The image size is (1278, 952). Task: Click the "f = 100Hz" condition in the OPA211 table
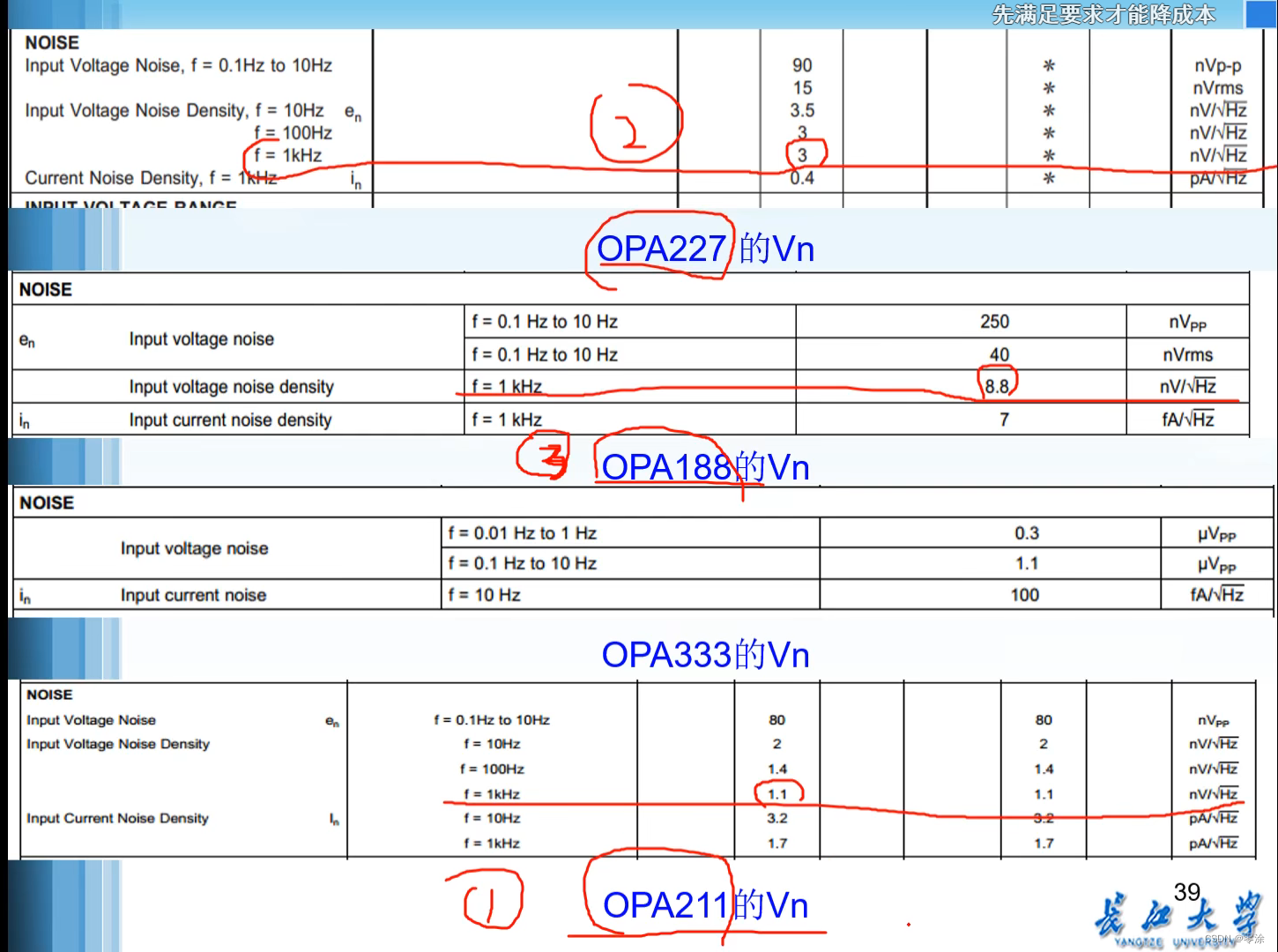coord(492,769)
